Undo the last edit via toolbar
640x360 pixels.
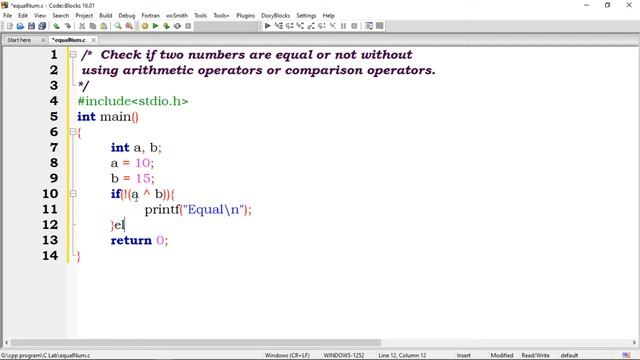click(56, 26)
